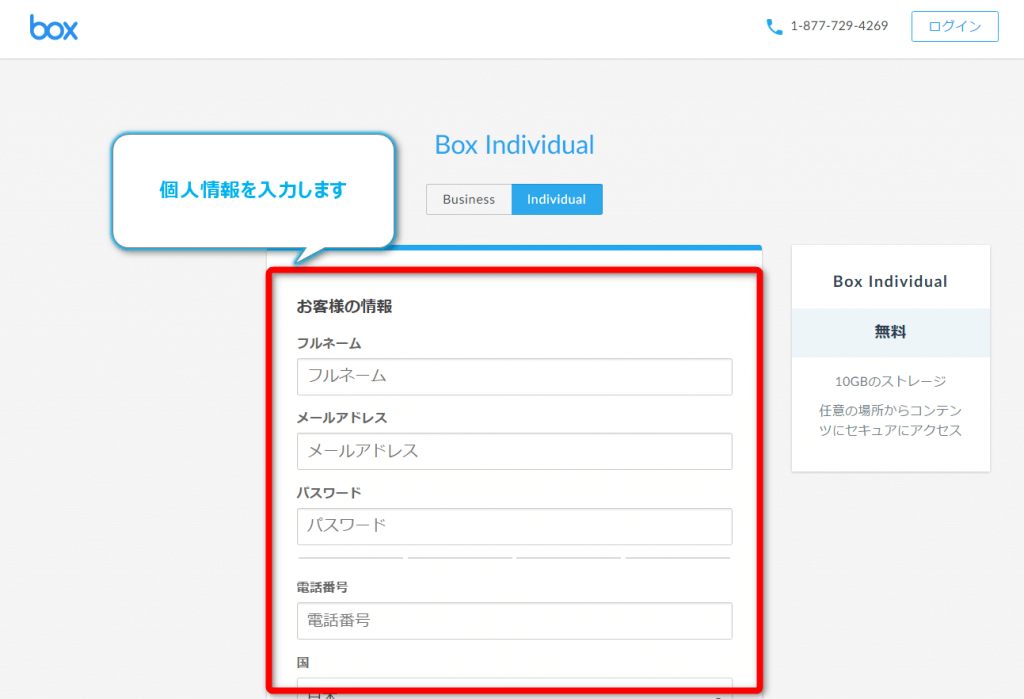Click the blue Box Individual page heading
Screen dimensions: 1024x699
click(x=514, y=145)
